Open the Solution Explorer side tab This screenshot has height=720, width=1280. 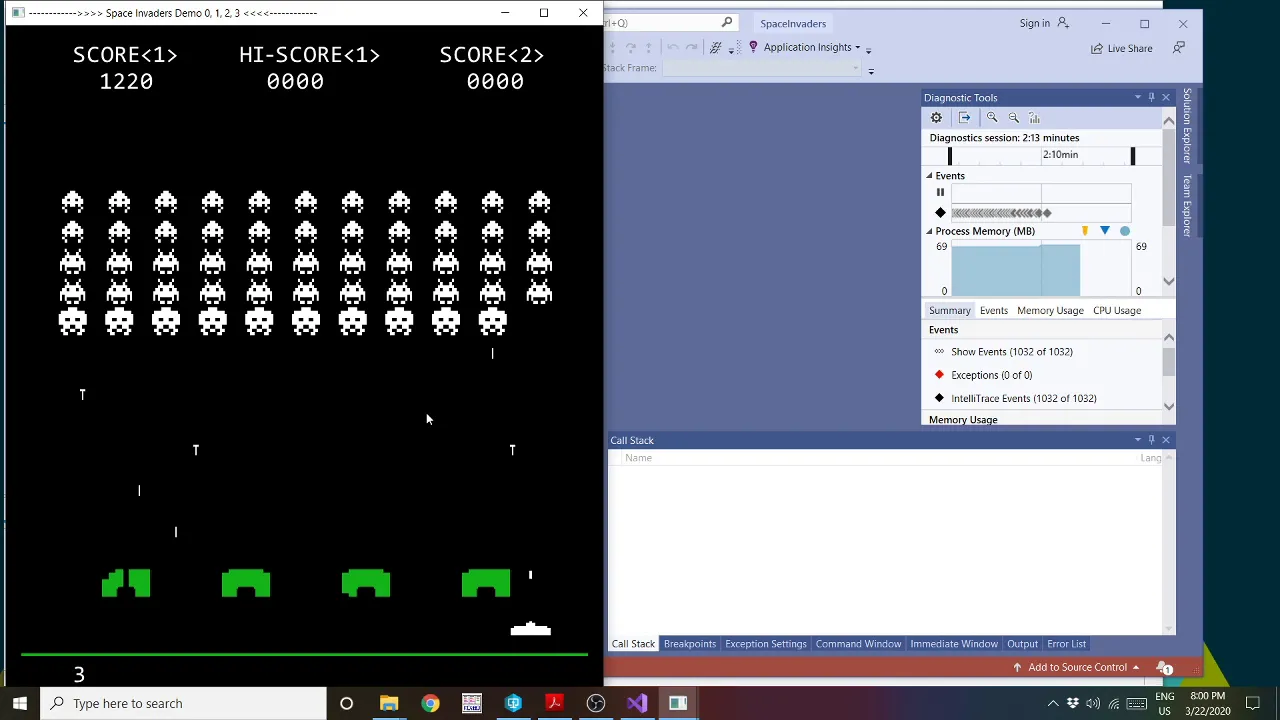tap(1187, 126)
